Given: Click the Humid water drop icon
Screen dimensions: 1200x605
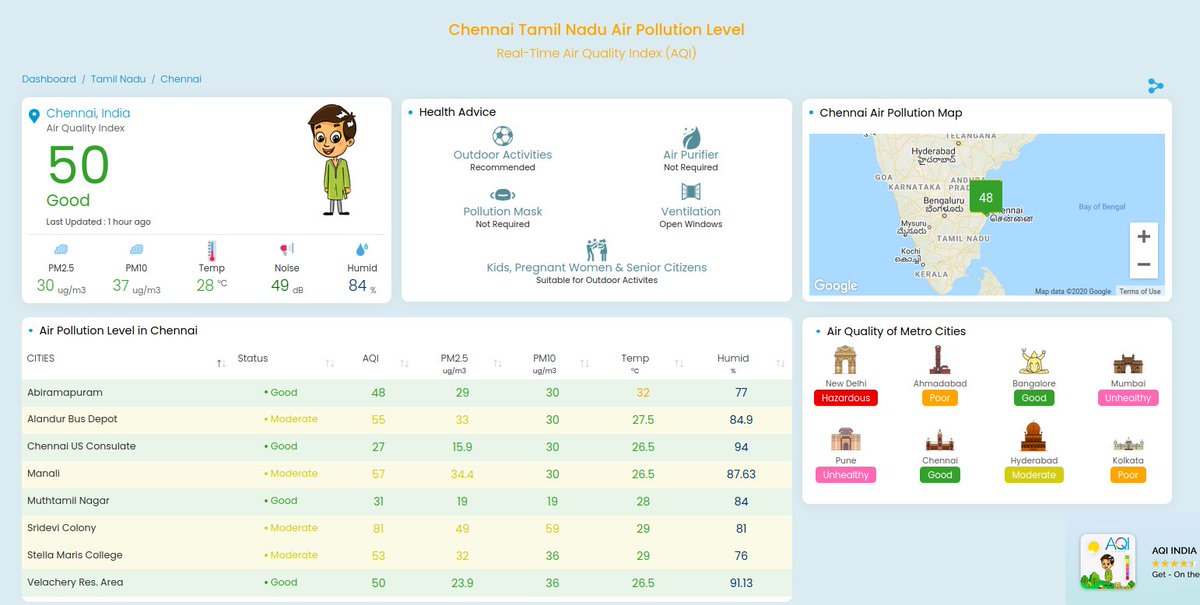Looking at the screenshot, I should [x=361, y=249].
